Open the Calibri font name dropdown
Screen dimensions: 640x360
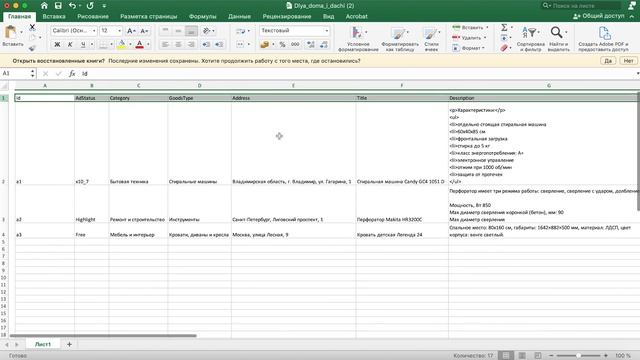[94, 31]
